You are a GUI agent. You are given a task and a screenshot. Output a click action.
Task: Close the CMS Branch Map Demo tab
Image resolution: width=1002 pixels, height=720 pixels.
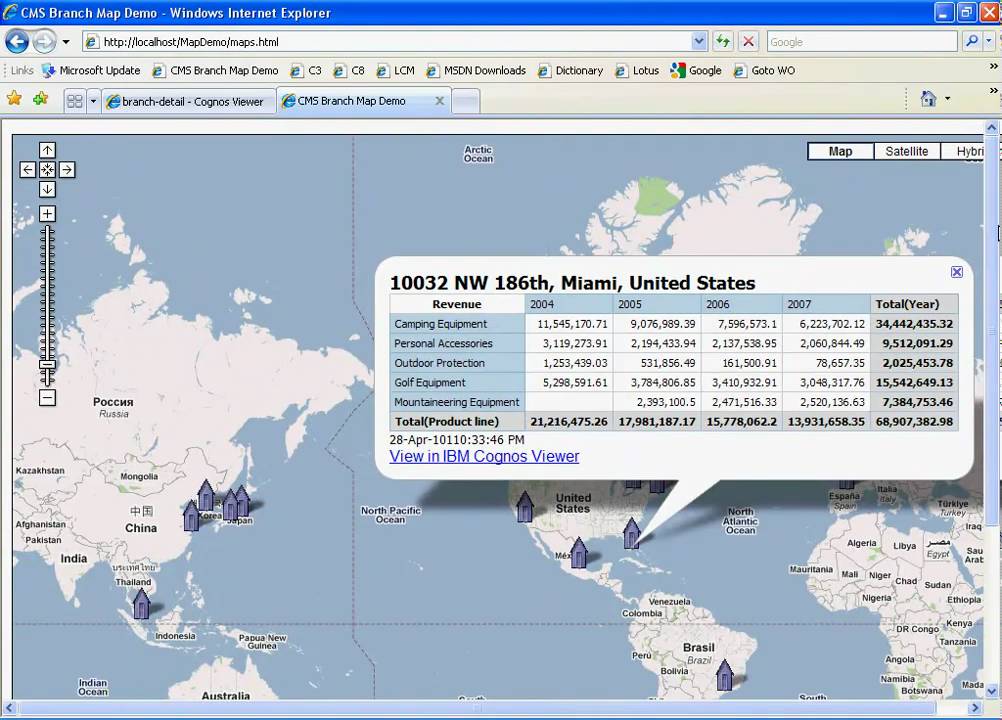tap(440, 101)
